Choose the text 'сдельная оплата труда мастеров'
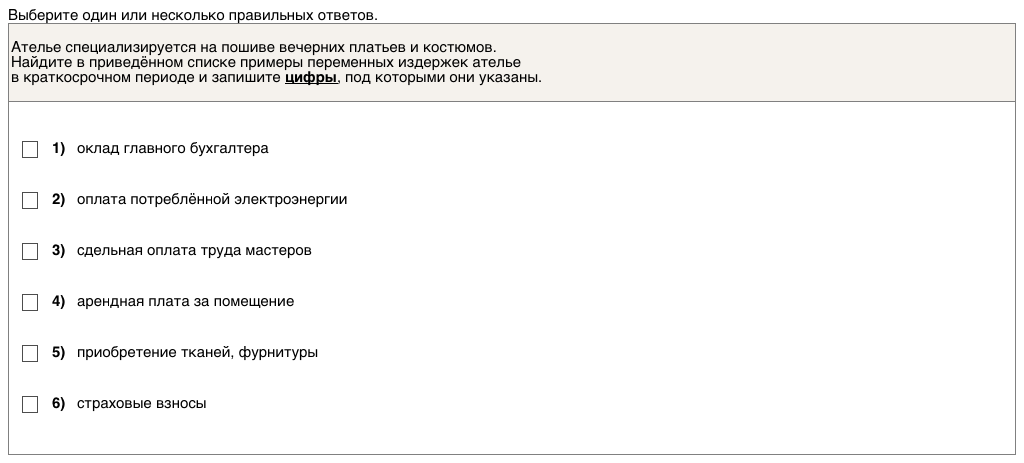 coord(194,251)
